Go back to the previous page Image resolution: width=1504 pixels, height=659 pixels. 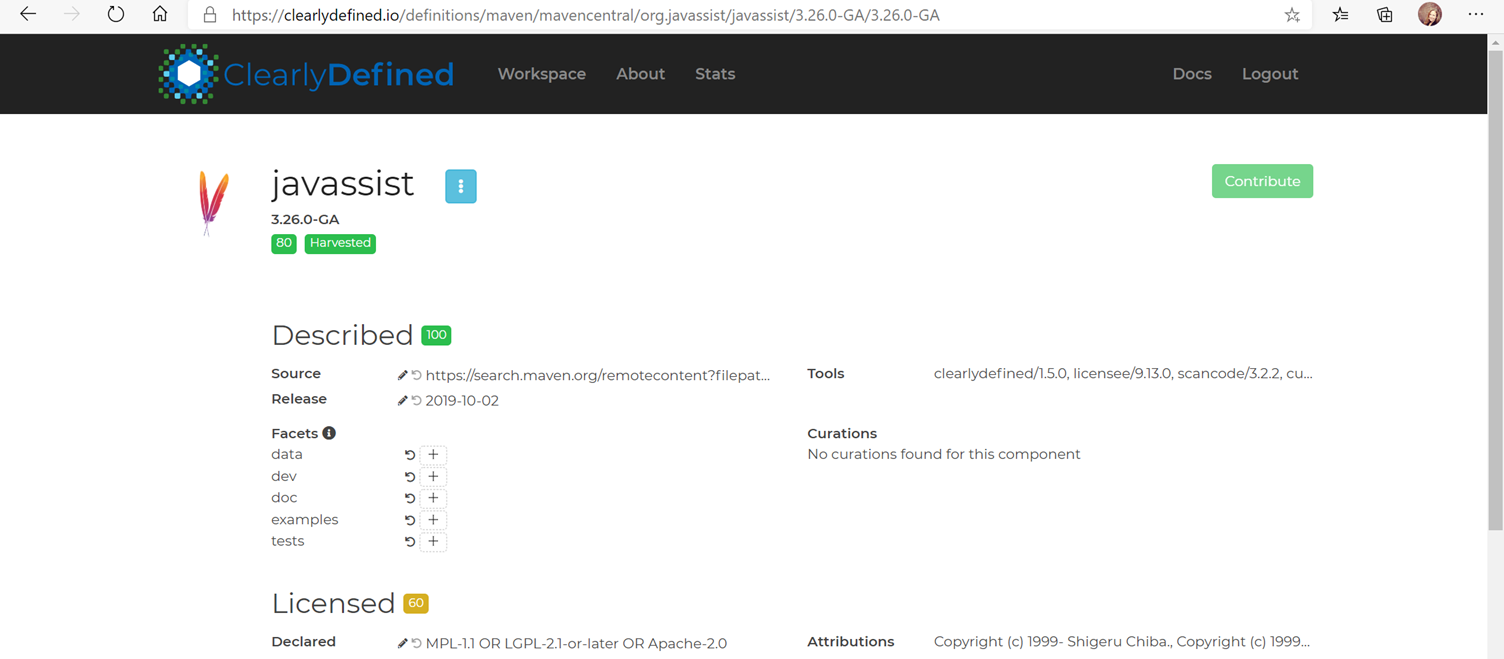pos(28,15)
